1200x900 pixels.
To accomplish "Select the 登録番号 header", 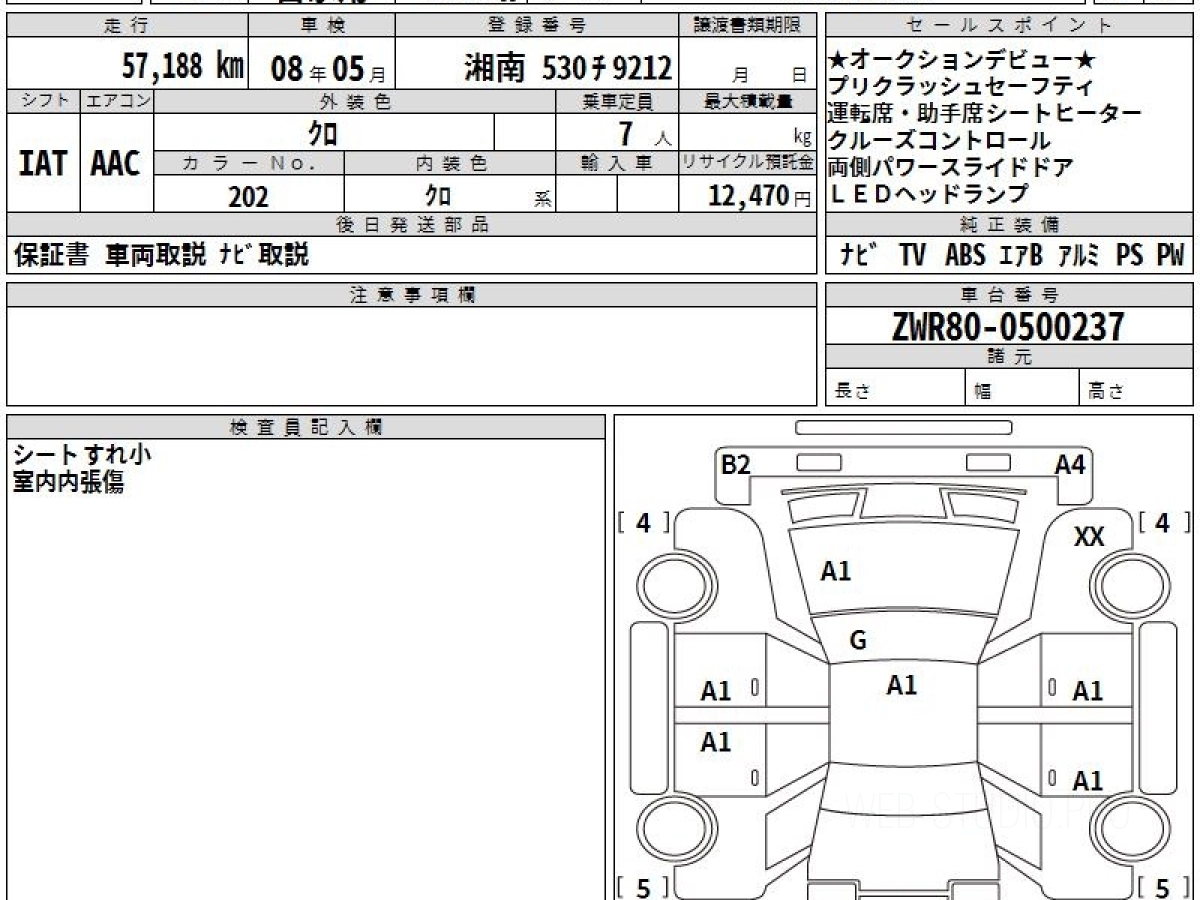I will [538, 26].
